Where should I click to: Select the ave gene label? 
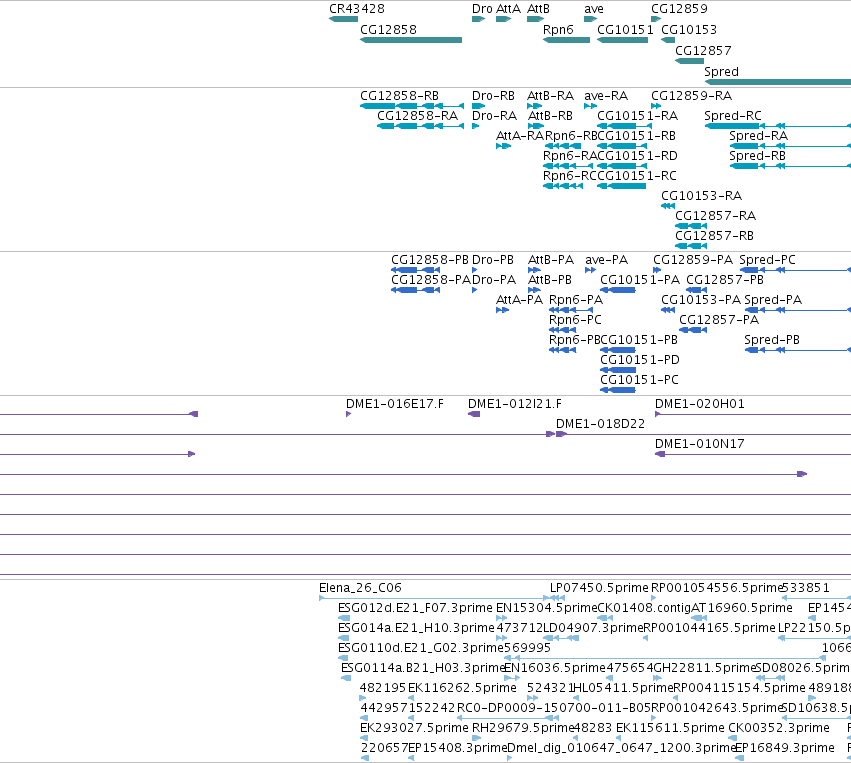point(594,9)
